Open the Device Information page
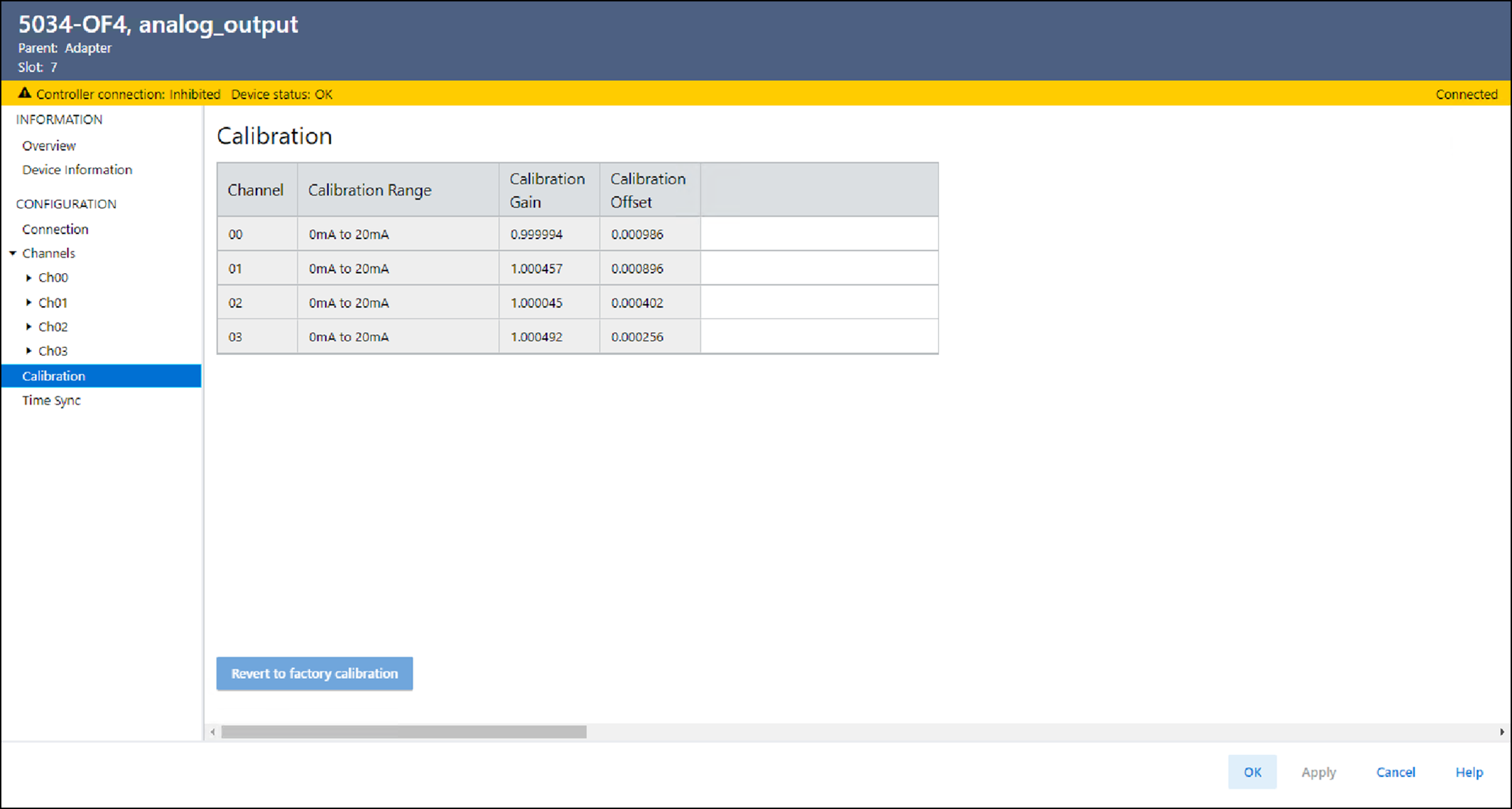The width and height of the screenshot is (1512, 809). coord(77,170)
